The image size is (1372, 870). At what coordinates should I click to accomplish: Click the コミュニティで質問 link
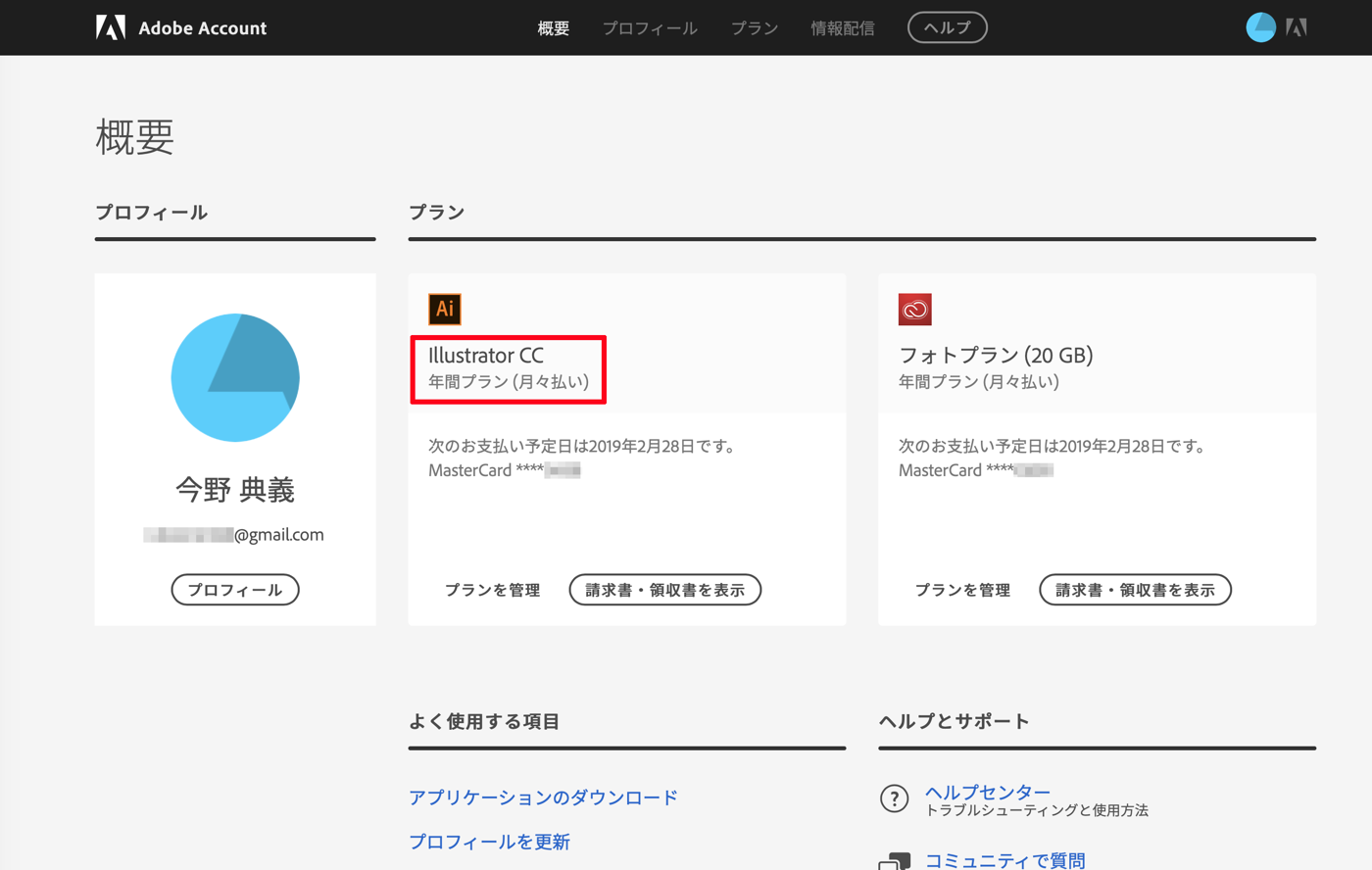(1005, 860)
